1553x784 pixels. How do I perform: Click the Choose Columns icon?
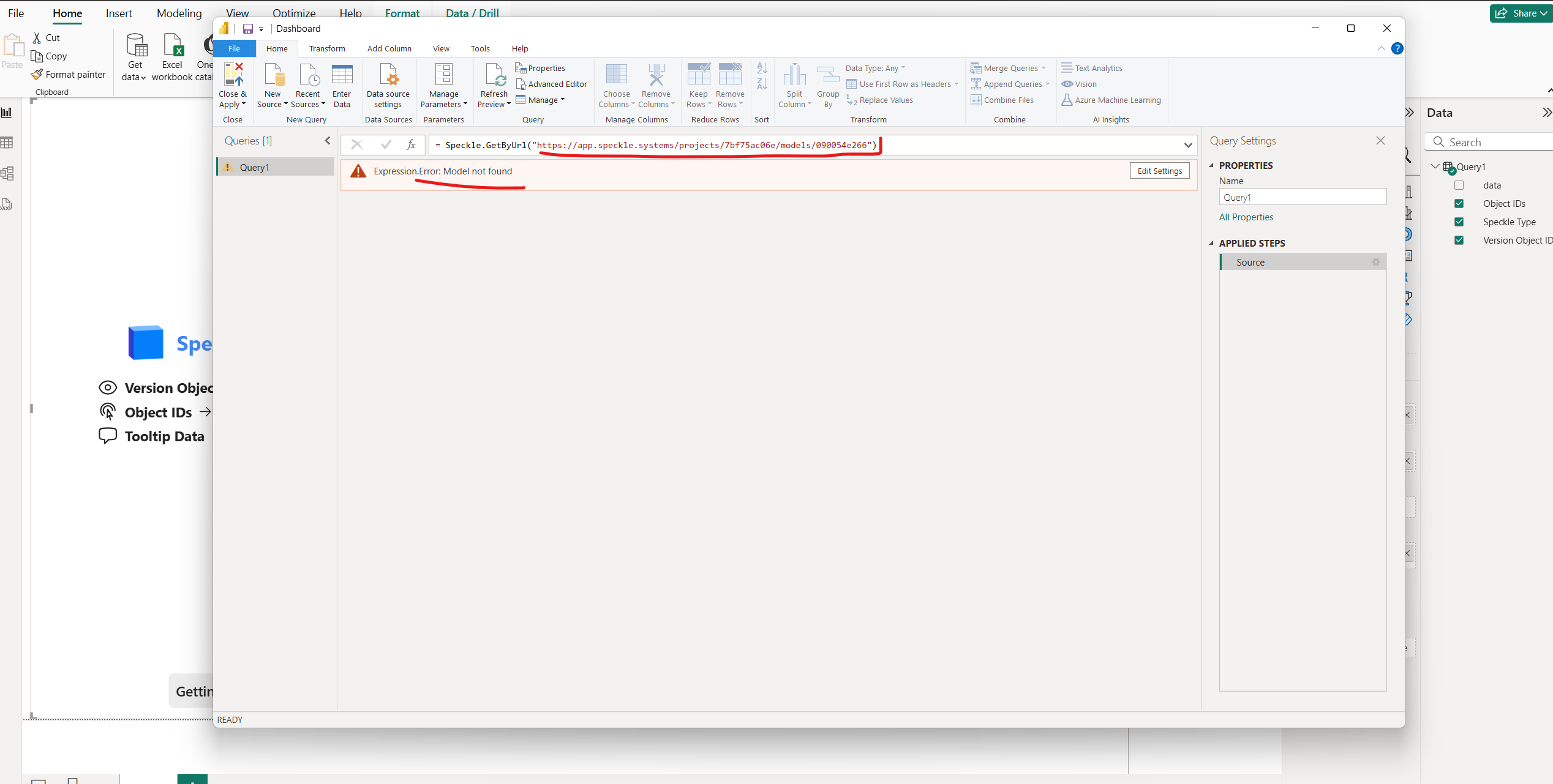point(616,75)
